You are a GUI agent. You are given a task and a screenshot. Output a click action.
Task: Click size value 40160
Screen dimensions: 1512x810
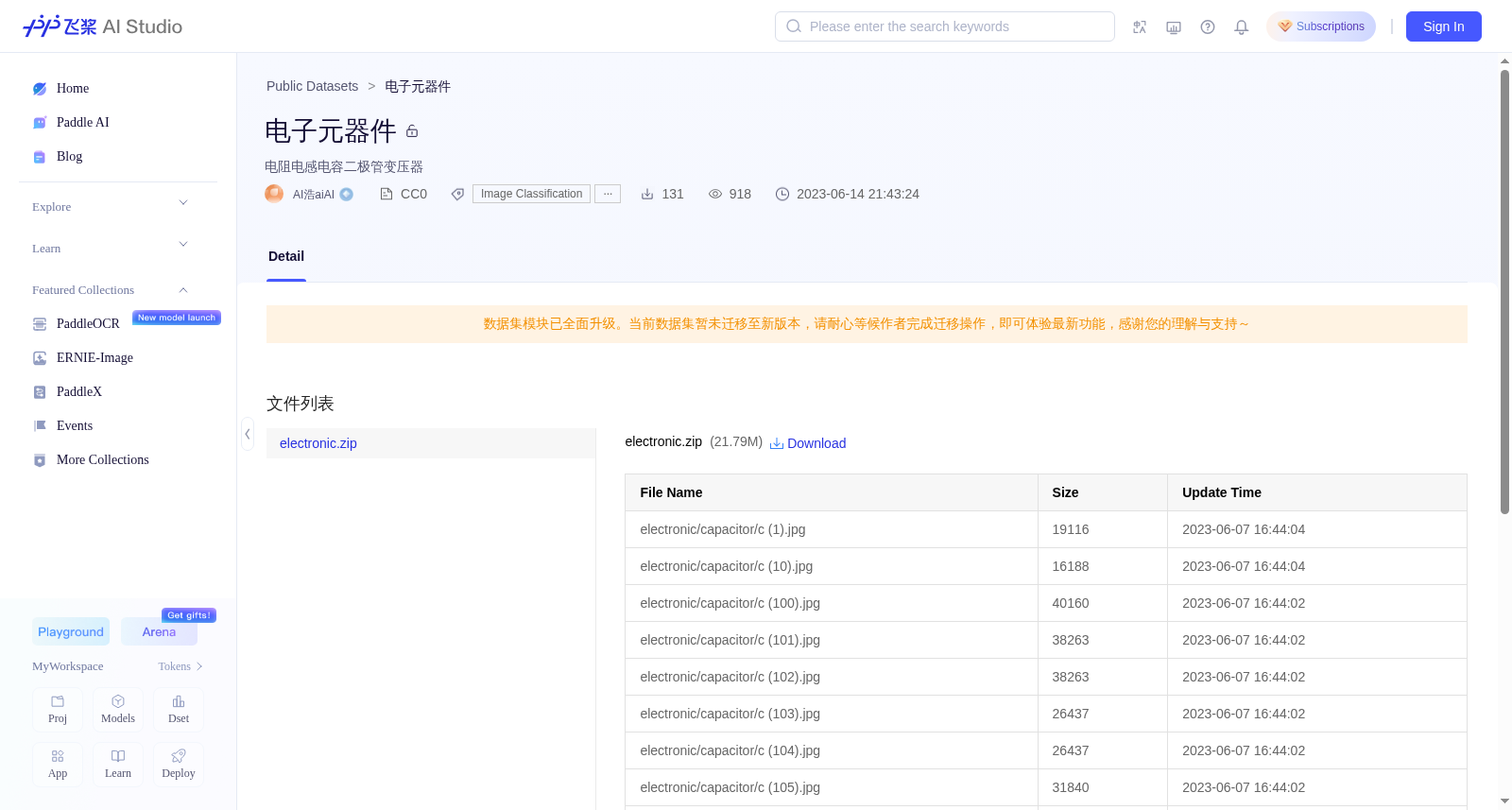point(1071,603)
